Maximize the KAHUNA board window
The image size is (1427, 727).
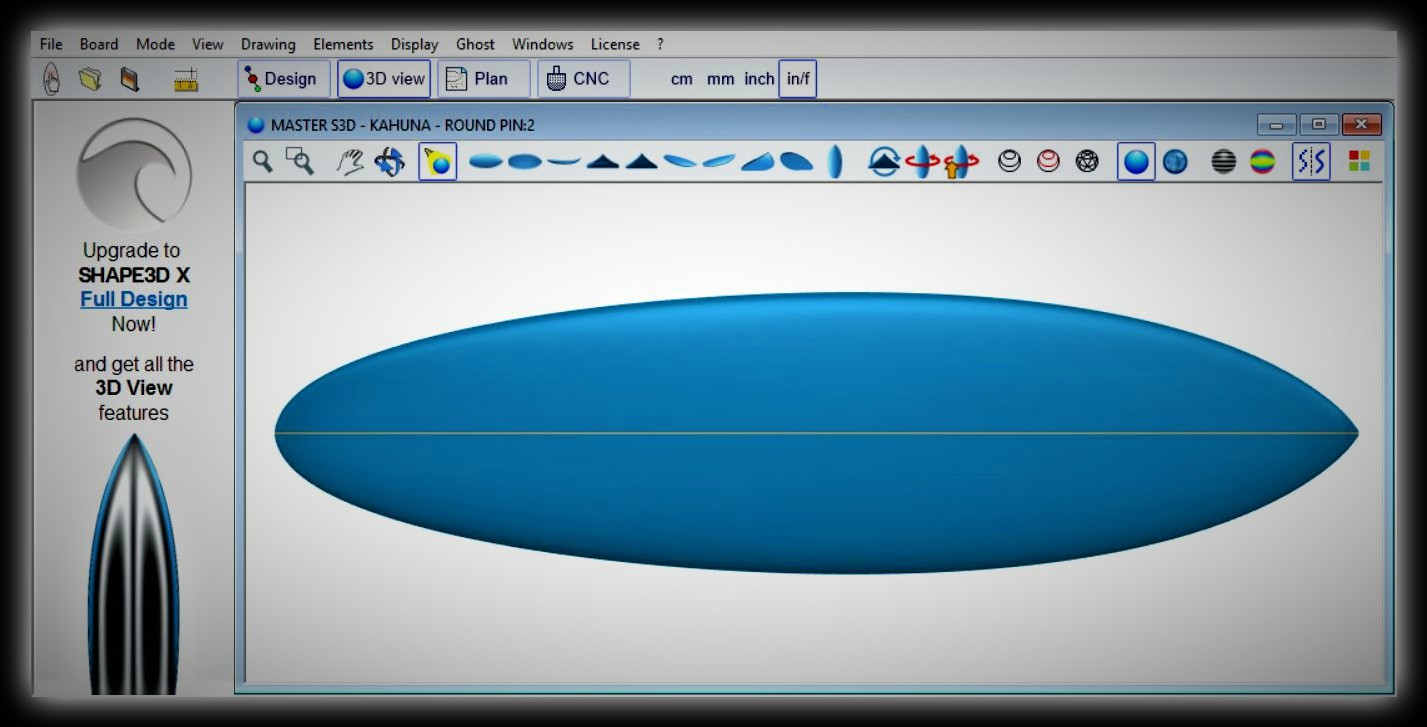click(1319, 124)
